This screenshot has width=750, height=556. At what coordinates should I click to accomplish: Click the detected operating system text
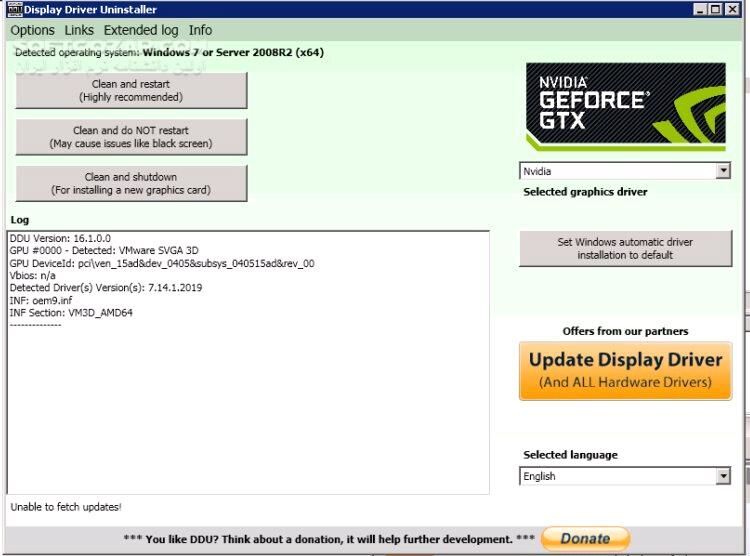coord(169,52)
